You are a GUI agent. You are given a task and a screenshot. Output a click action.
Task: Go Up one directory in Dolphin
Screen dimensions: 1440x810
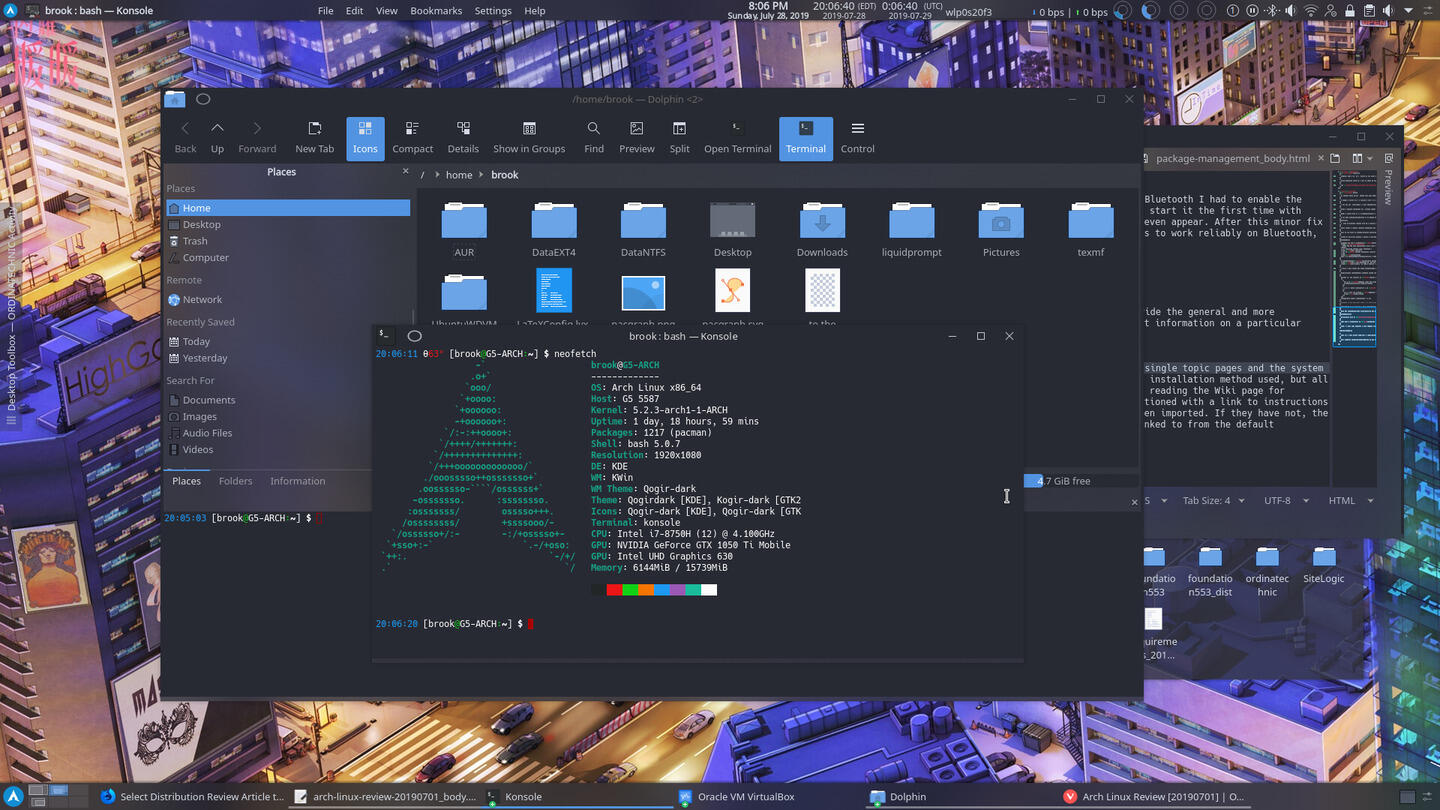(x=217, y=137)
